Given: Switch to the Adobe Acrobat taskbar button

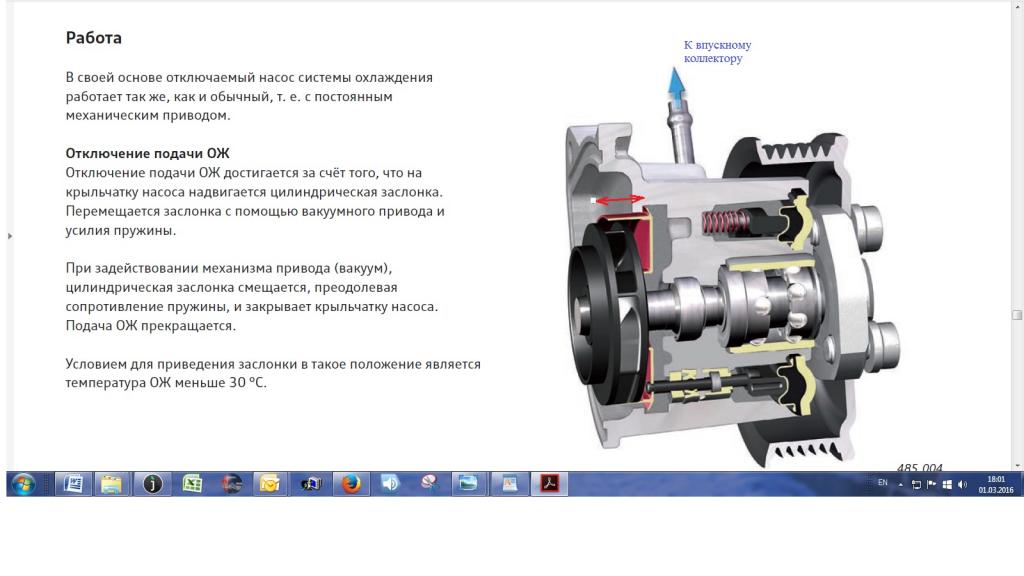Looking at the screenshot, I should [x=549, y=484].
